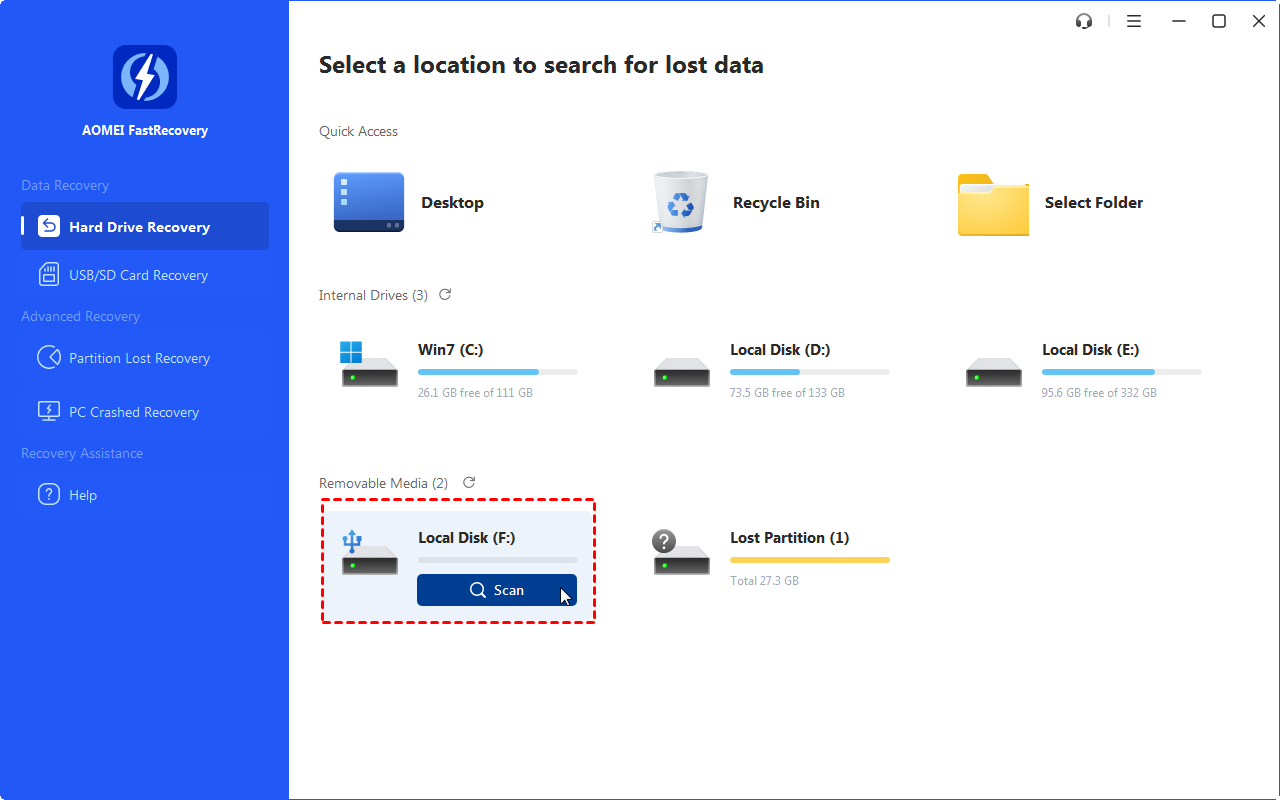
Task: Click the Local Disk (E:) usage bar
Action: [x=1122, y=372]
